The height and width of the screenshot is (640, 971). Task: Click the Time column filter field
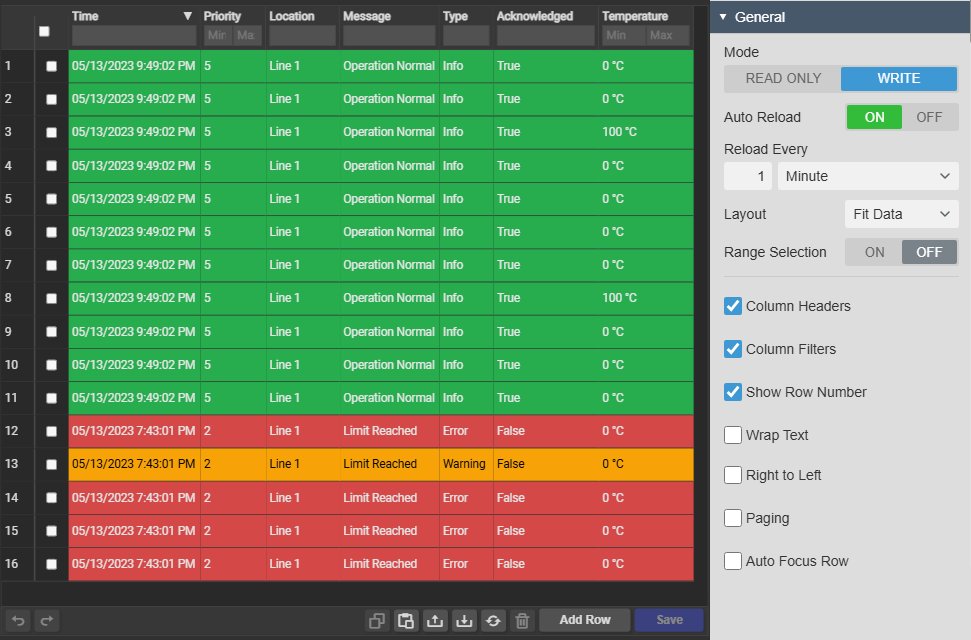[134, 35]
